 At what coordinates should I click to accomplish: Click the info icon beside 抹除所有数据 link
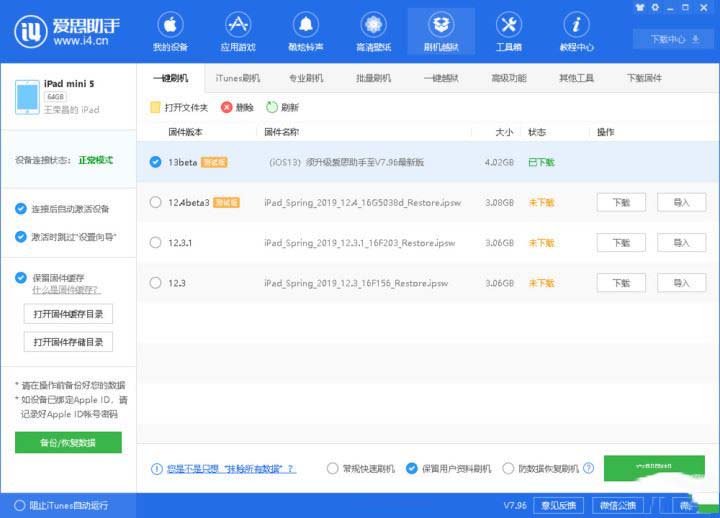pos(157,469)
